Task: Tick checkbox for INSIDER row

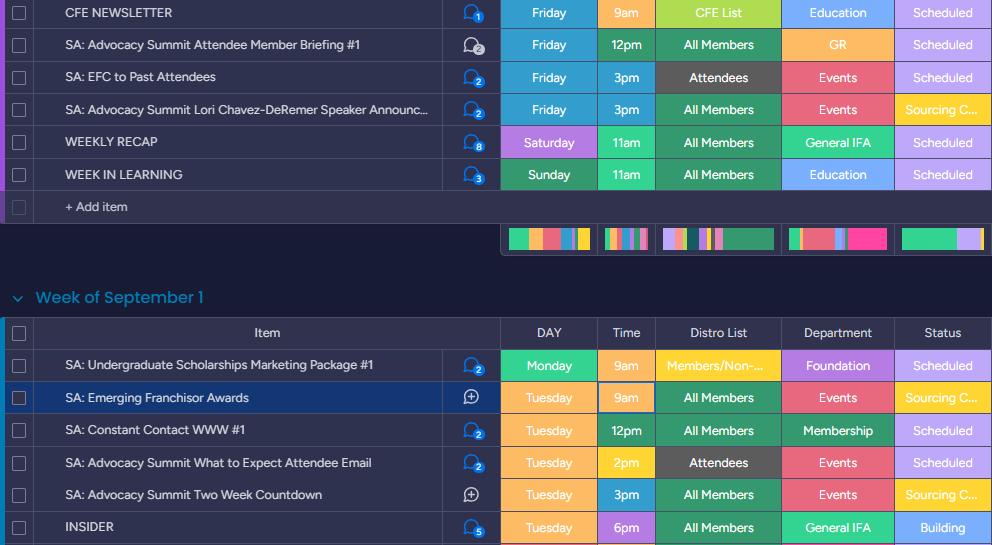Action: click(x=19, y=528)
